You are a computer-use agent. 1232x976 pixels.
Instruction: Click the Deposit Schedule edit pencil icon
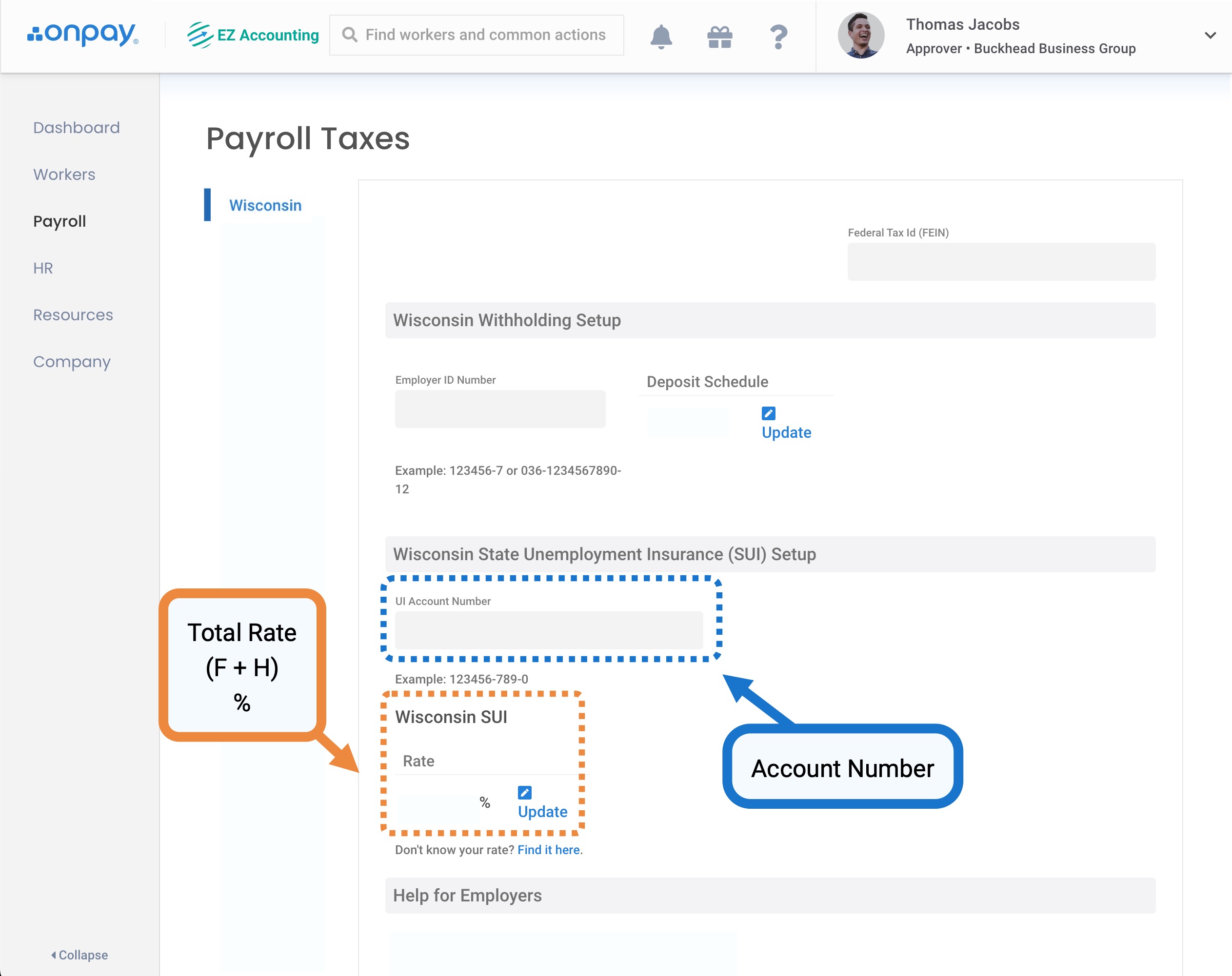[x=768, y=413]
